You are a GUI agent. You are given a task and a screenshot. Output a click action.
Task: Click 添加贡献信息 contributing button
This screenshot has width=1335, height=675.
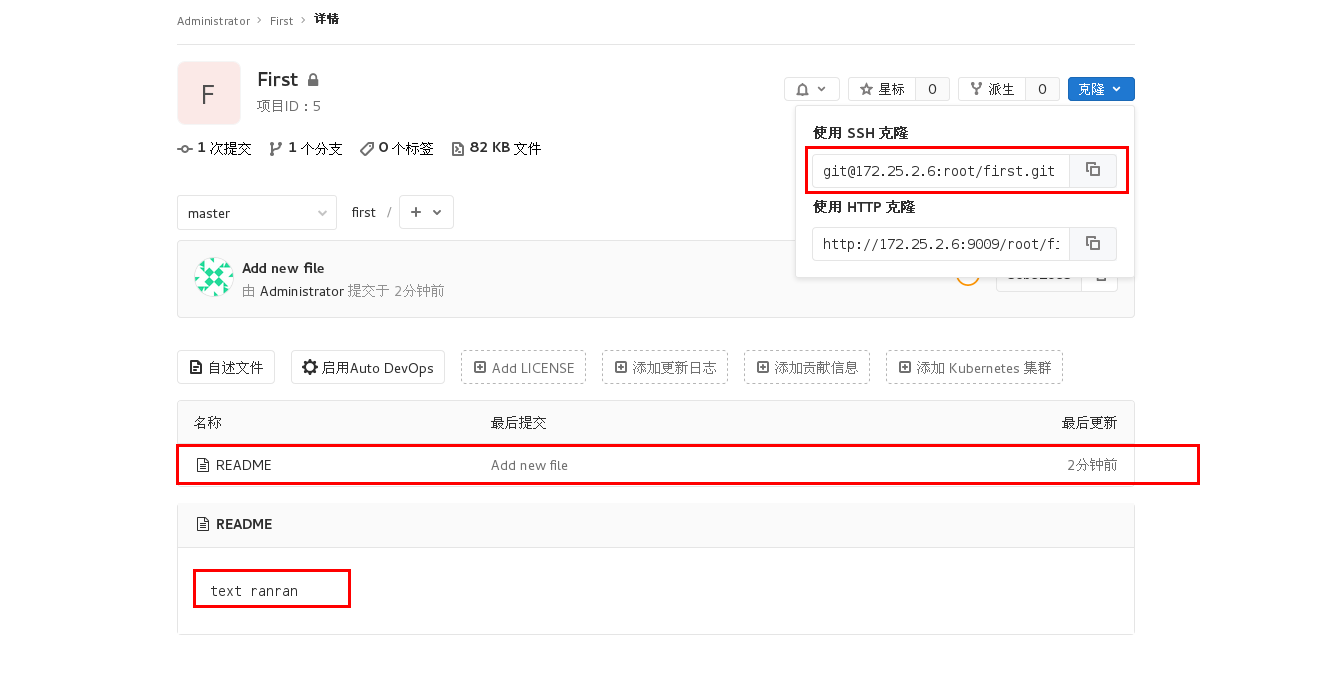tap(807, 367)
